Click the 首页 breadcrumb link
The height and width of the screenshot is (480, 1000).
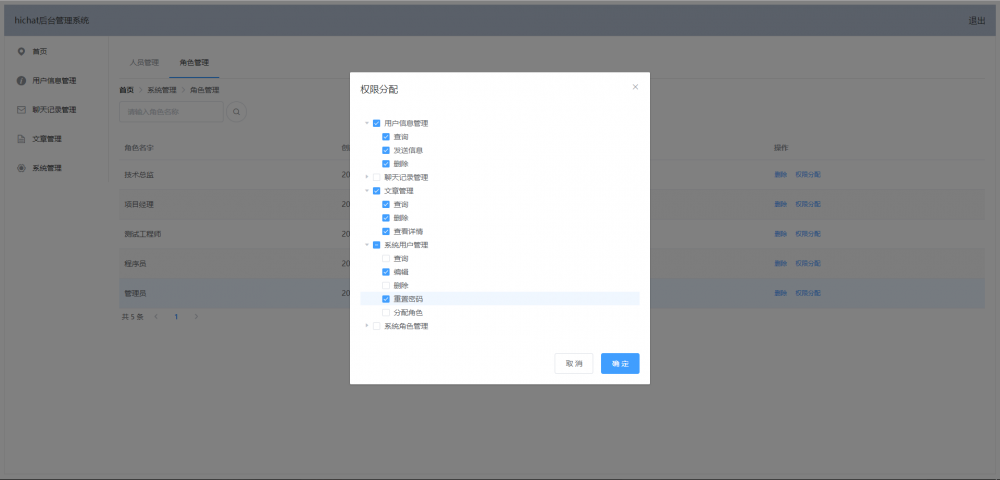127,91
